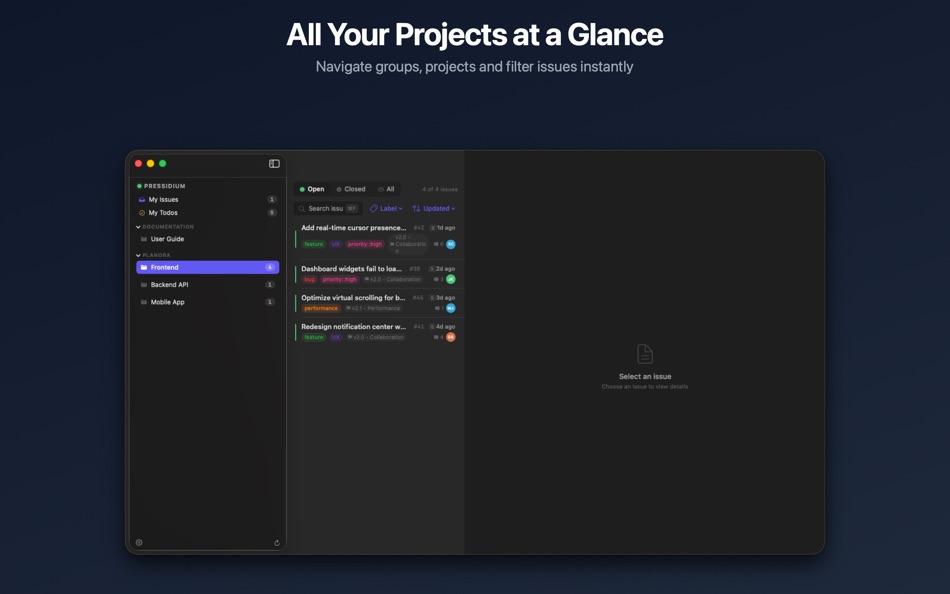Click the priority::high label on the bug issue

tap(339, 279)
